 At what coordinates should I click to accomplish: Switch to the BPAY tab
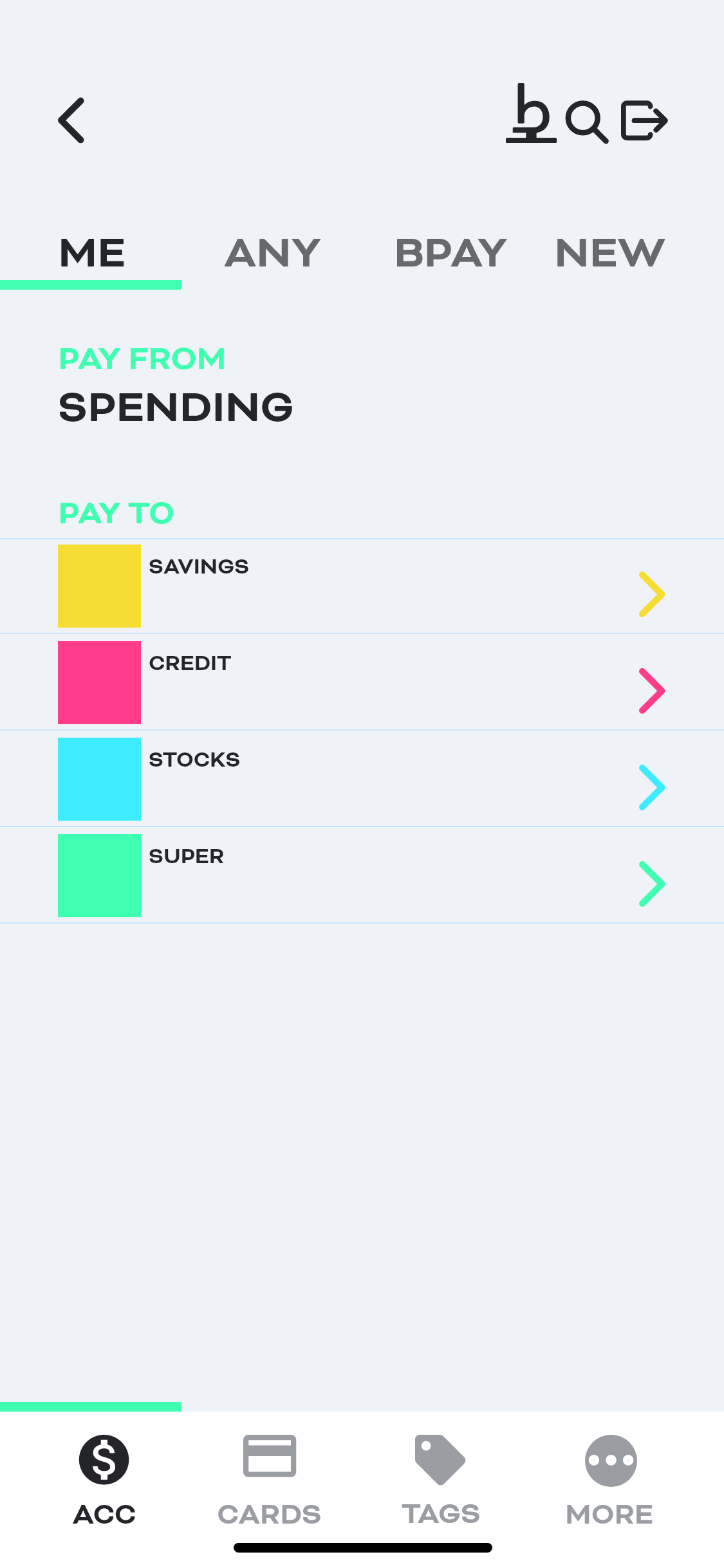[x=451, y=253]
